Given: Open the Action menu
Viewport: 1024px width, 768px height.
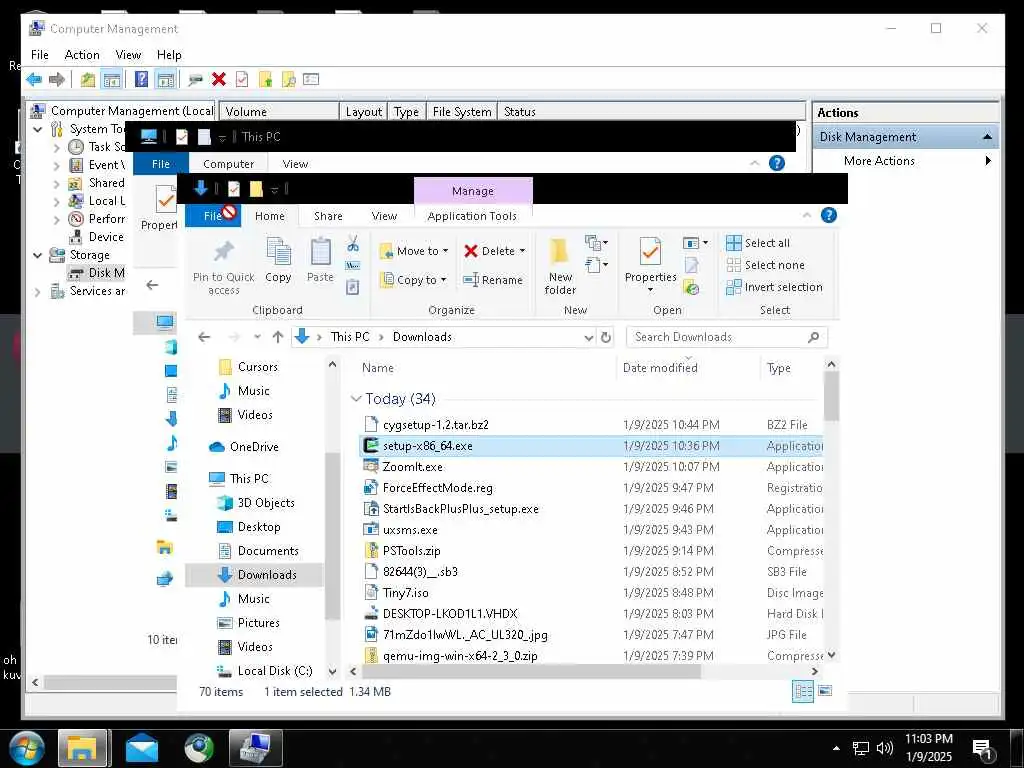Looking at the screenshot, I should 82,55.
